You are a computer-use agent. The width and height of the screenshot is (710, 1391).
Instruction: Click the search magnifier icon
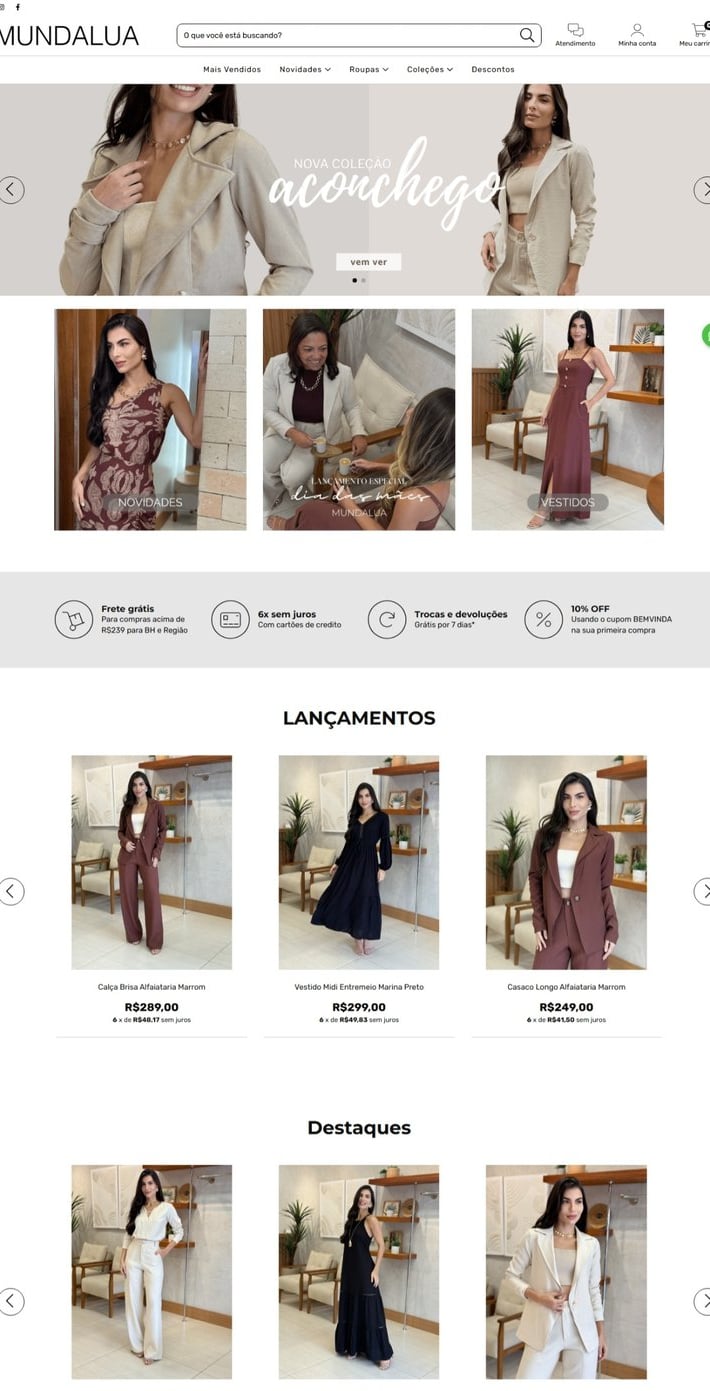527,35
